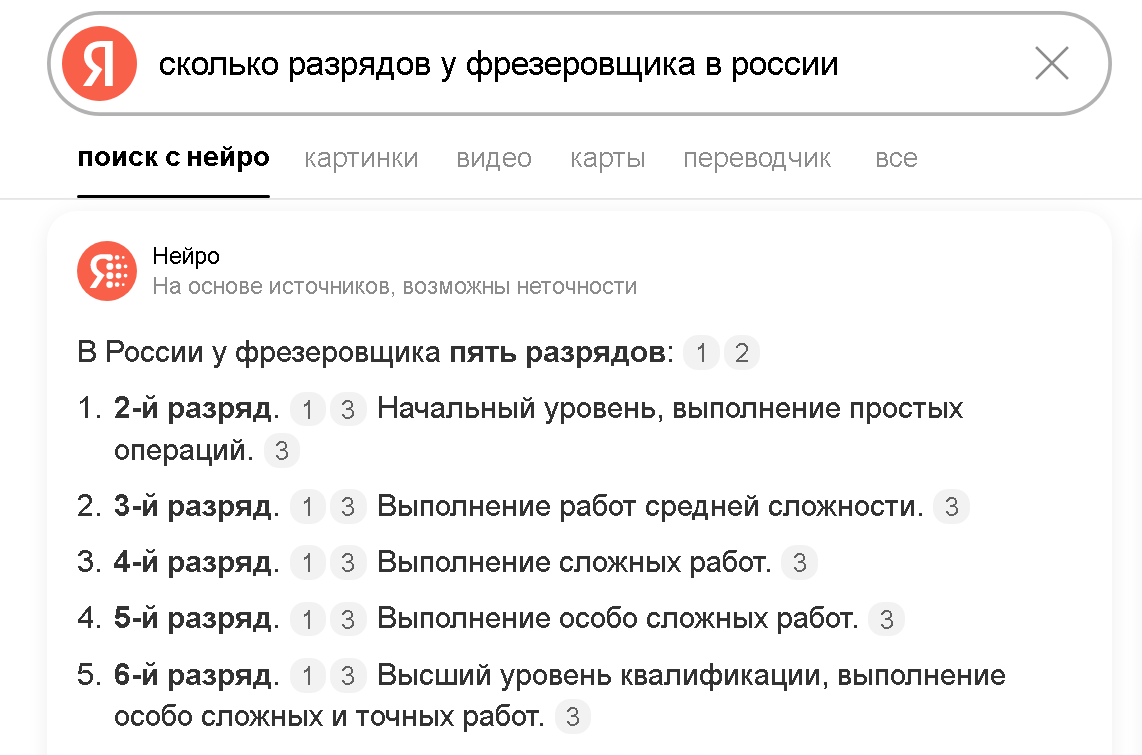Viewport: 1142px width, 755px height.
Task: Open source 1 next to 5-й разряд
Action: click(x=308, y=620)
